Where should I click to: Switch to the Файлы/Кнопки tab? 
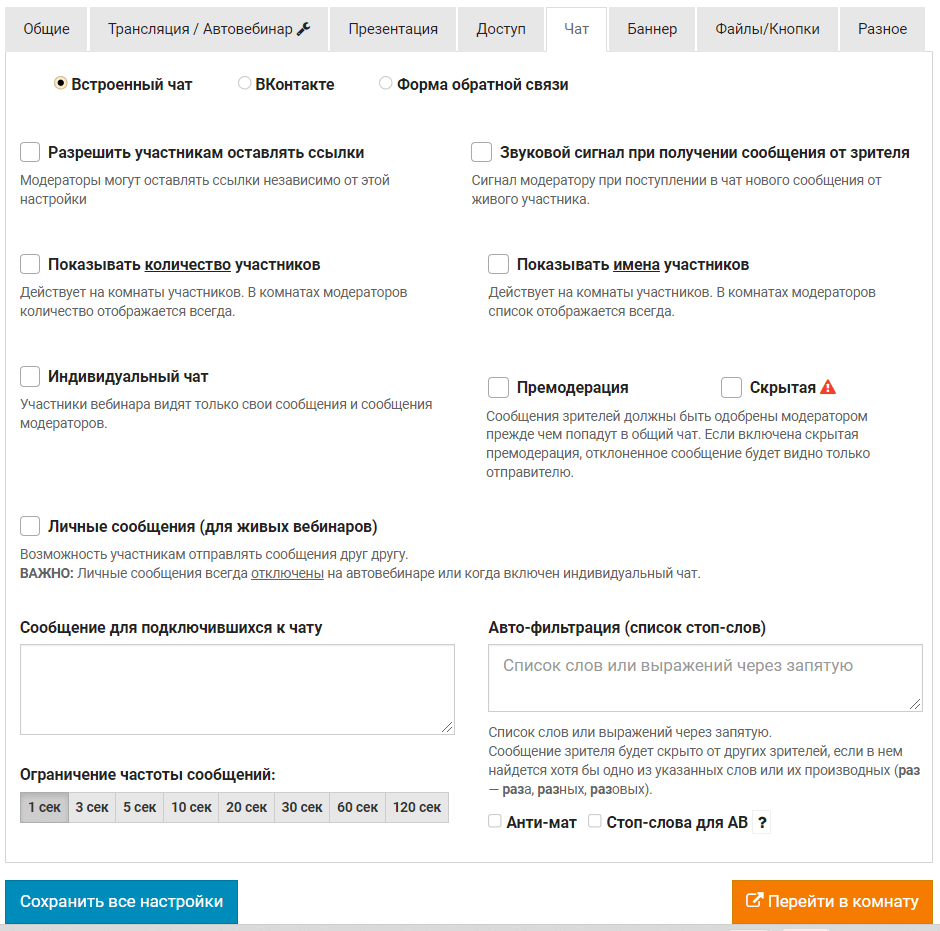coord(767,29)
